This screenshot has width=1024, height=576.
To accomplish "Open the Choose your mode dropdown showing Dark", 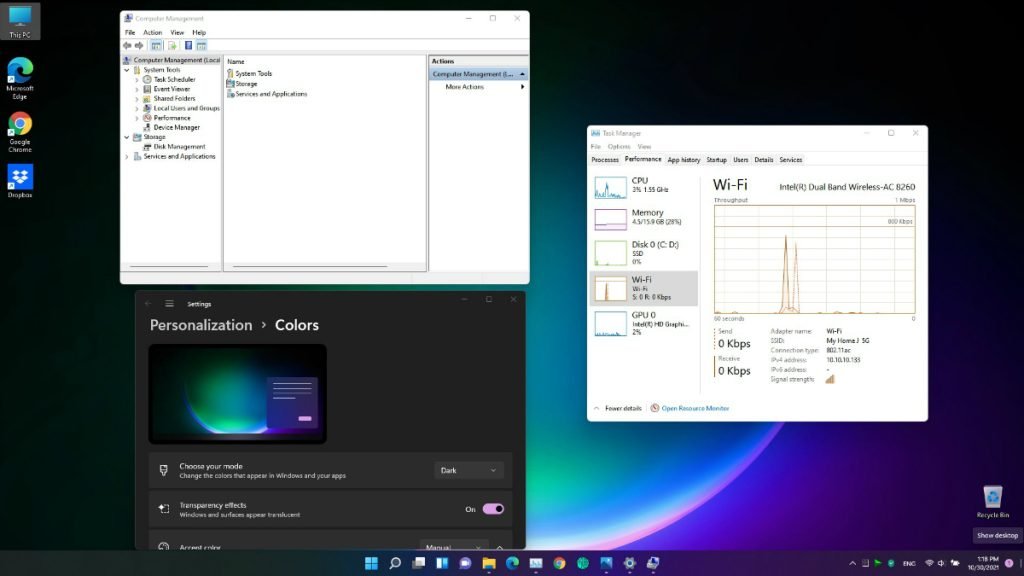I will pos(468,470).
